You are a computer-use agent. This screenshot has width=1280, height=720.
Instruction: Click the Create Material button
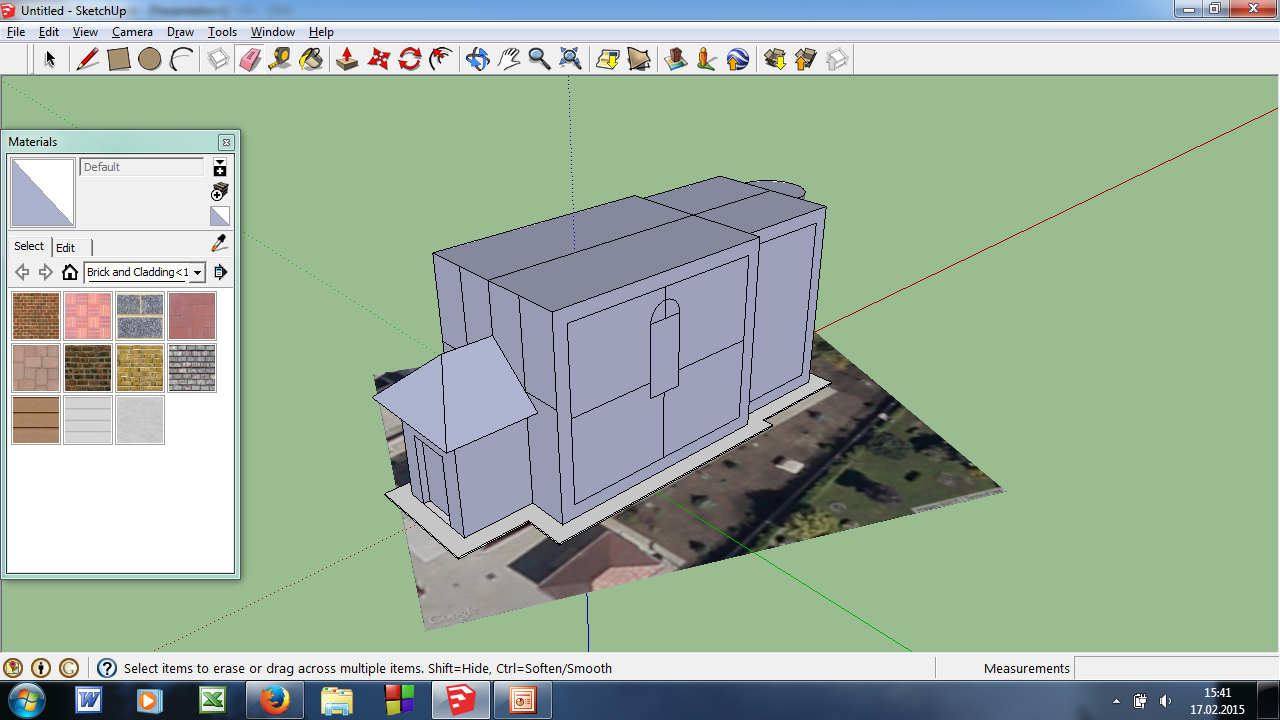click(220, 191)
